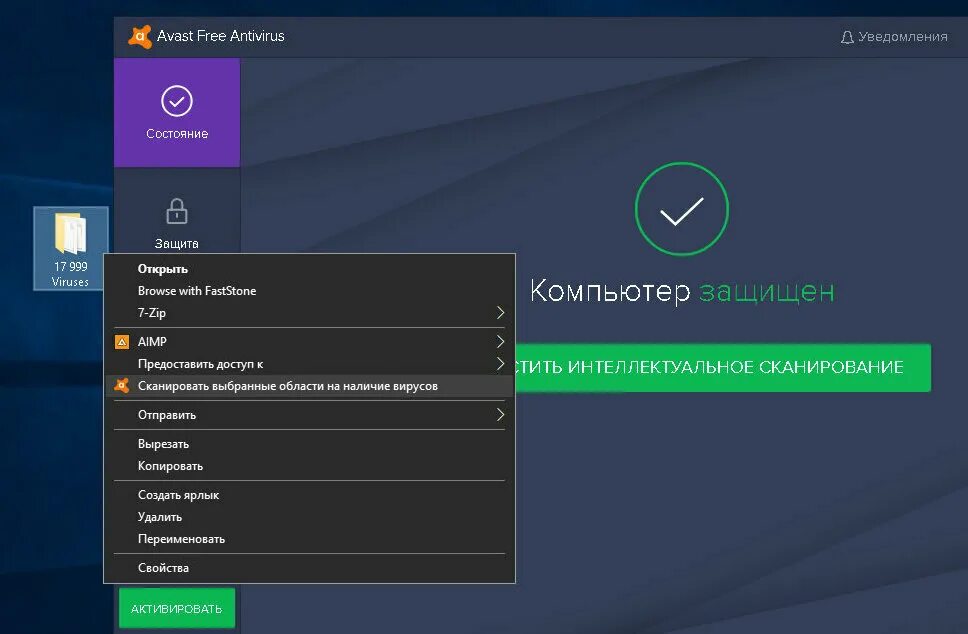
Task: Expand the Предоставить доступ к submenu arrow
Action: (x=501, y=364)
